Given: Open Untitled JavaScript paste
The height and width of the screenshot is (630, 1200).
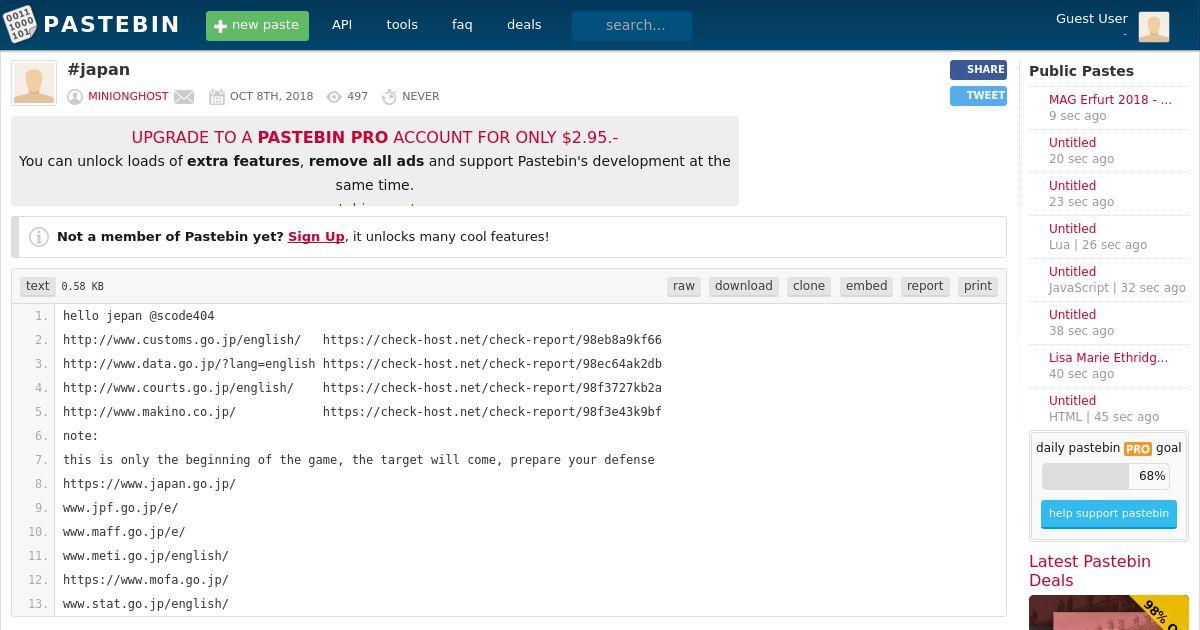Looking at the screenshot, I should point(1072,272).
